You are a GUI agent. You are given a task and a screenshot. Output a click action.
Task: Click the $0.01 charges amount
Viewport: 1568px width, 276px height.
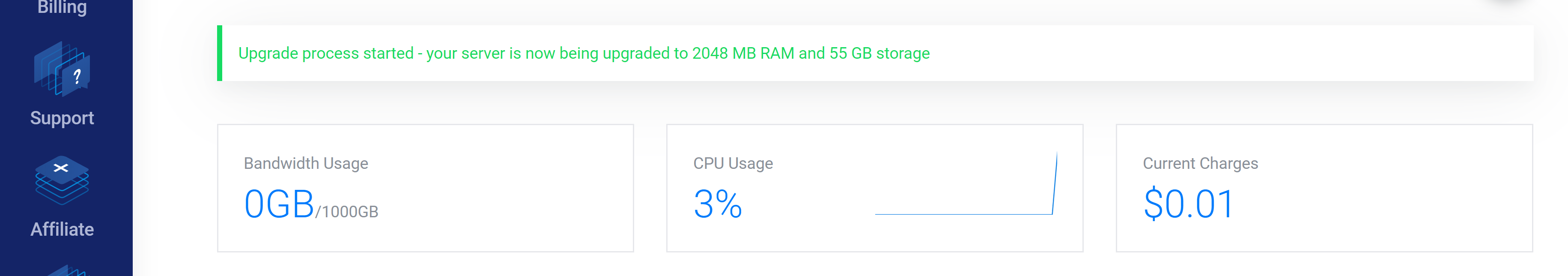pos(1188,204)
